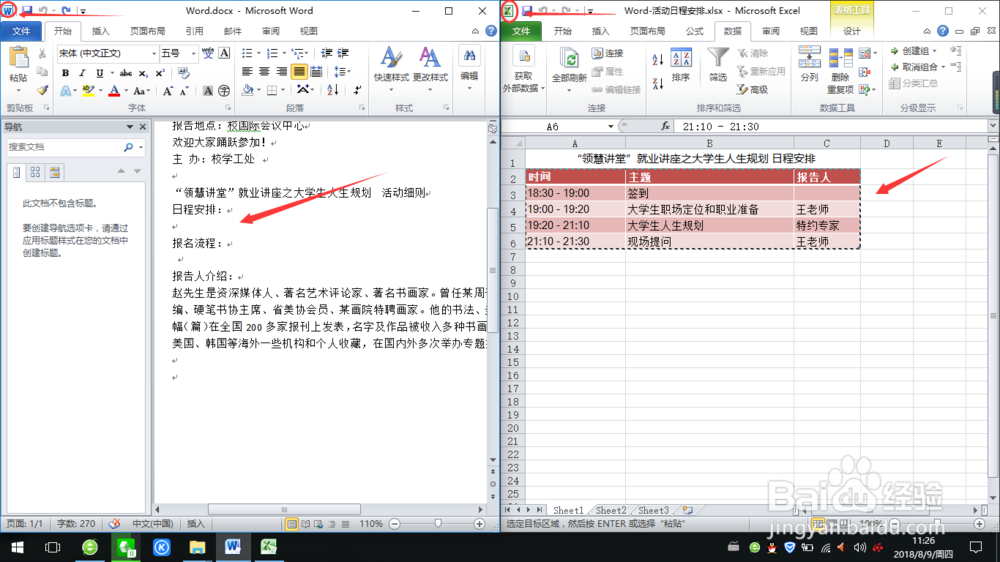Click Excel insert function fx icon
The height and width of the screenshot is (562, 1000).
coord(665,126)
